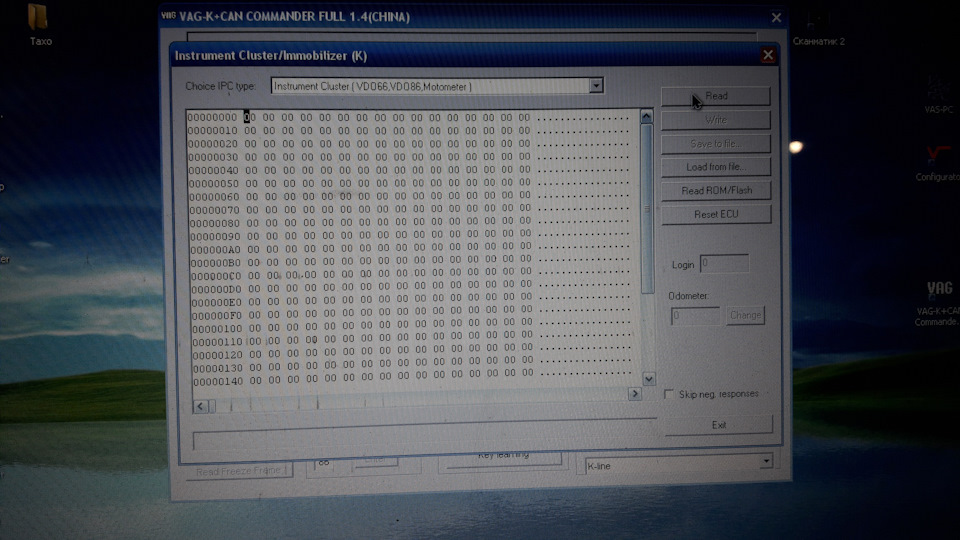Click the vertical scrollbar thumb in hex view

click(x=648, y=209)
